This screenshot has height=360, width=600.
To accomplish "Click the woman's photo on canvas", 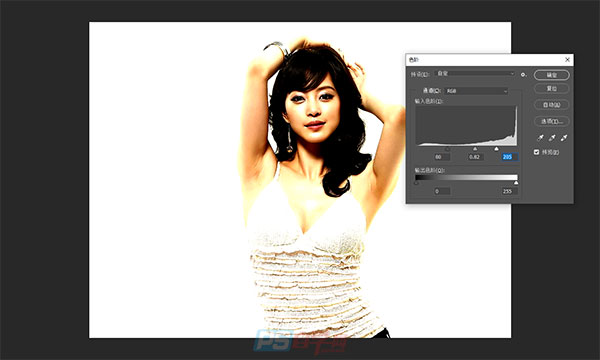I will [300, 180].
